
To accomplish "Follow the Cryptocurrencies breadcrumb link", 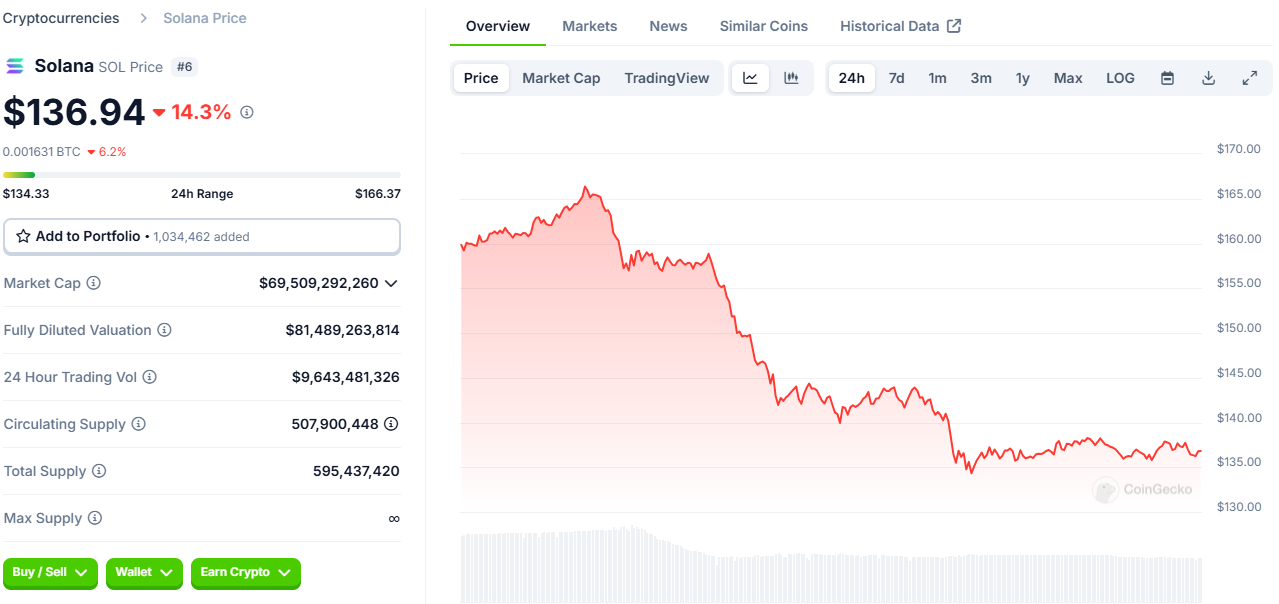I will (61, 18).
